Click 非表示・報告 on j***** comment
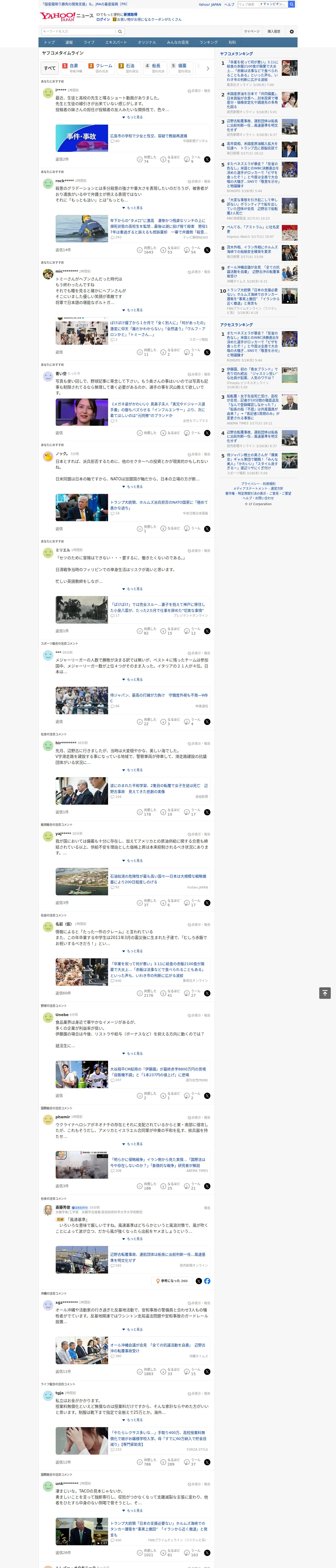The height and width of the screenshot is (1568, 336). click(199, 91)
